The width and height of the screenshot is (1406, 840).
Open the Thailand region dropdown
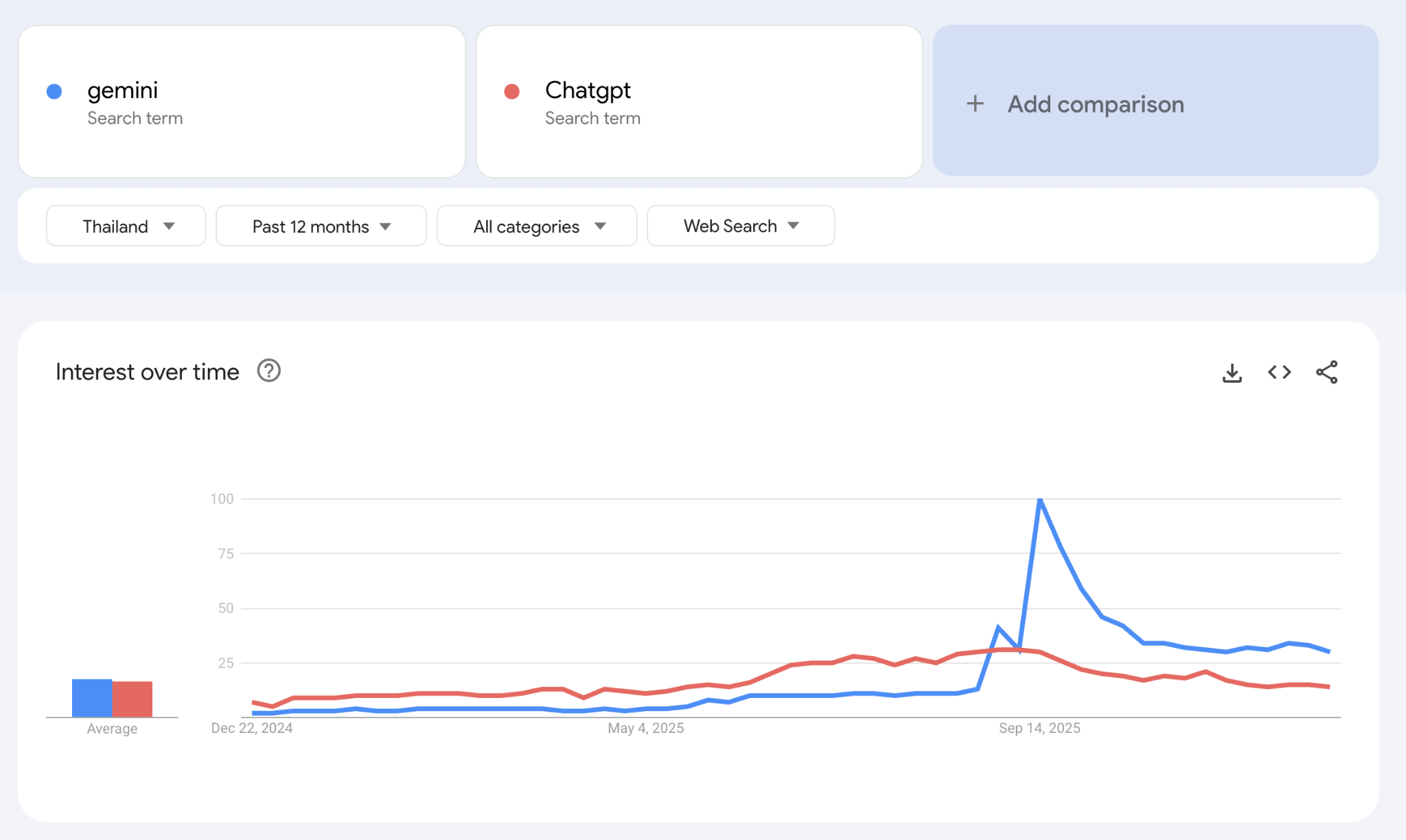point(126,225)
